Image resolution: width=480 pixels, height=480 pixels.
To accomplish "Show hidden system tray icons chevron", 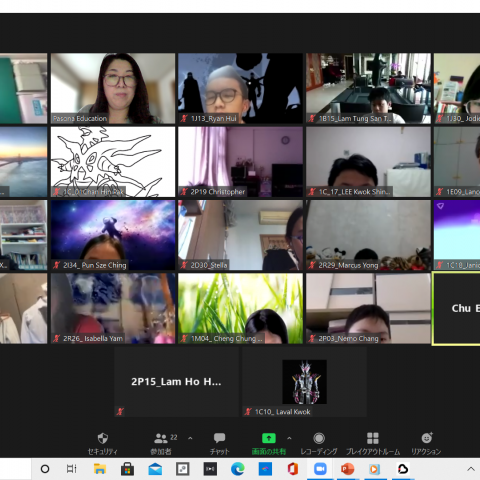I will coord(471,469).
